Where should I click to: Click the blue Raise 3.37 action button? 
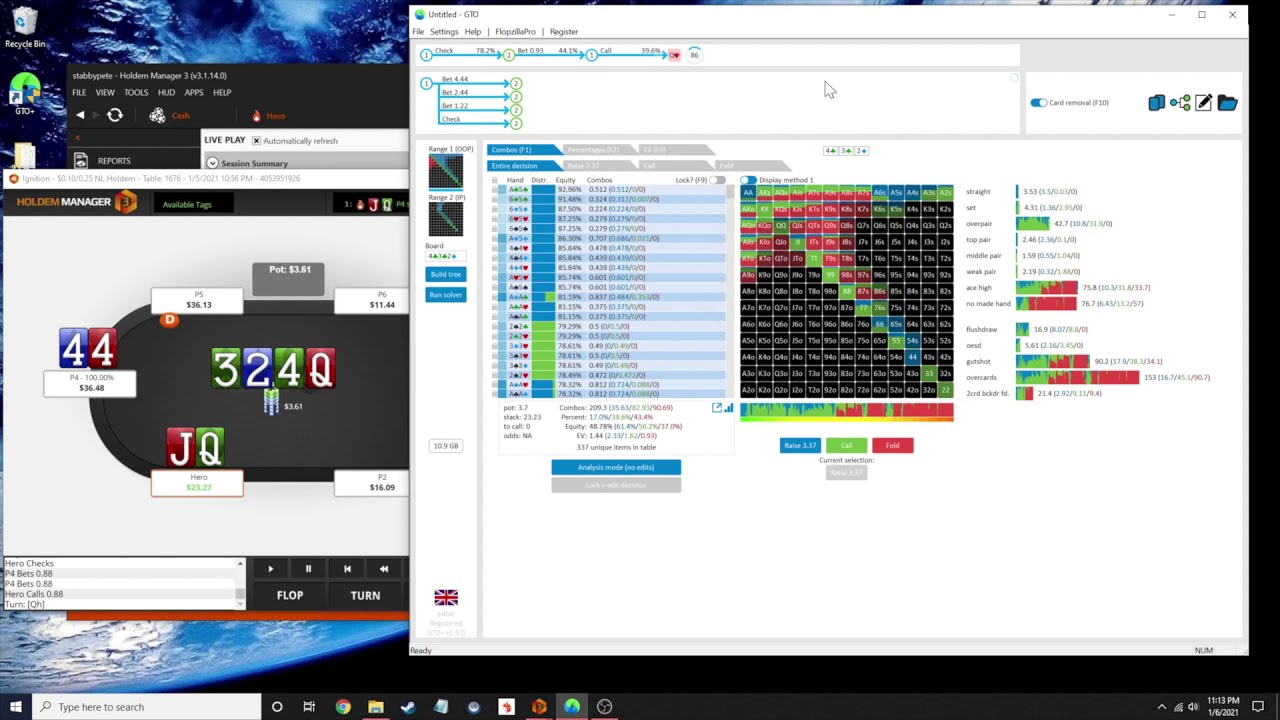pyautogui.click(x=799, y=446)
